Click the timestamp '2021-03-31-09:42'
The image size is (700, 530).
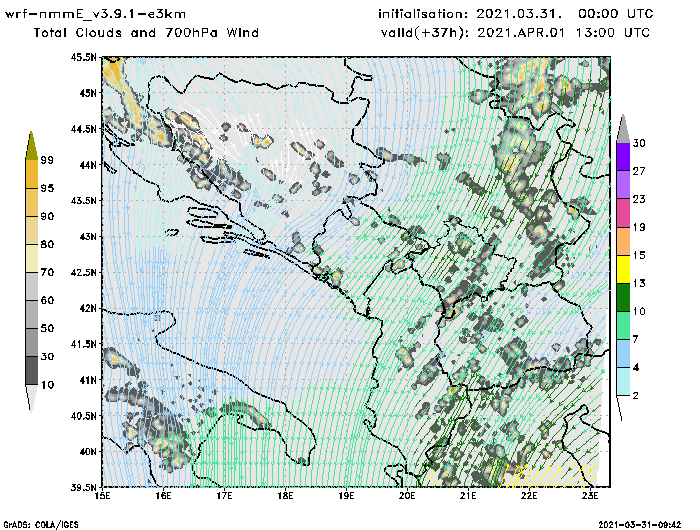click(640, 525)
